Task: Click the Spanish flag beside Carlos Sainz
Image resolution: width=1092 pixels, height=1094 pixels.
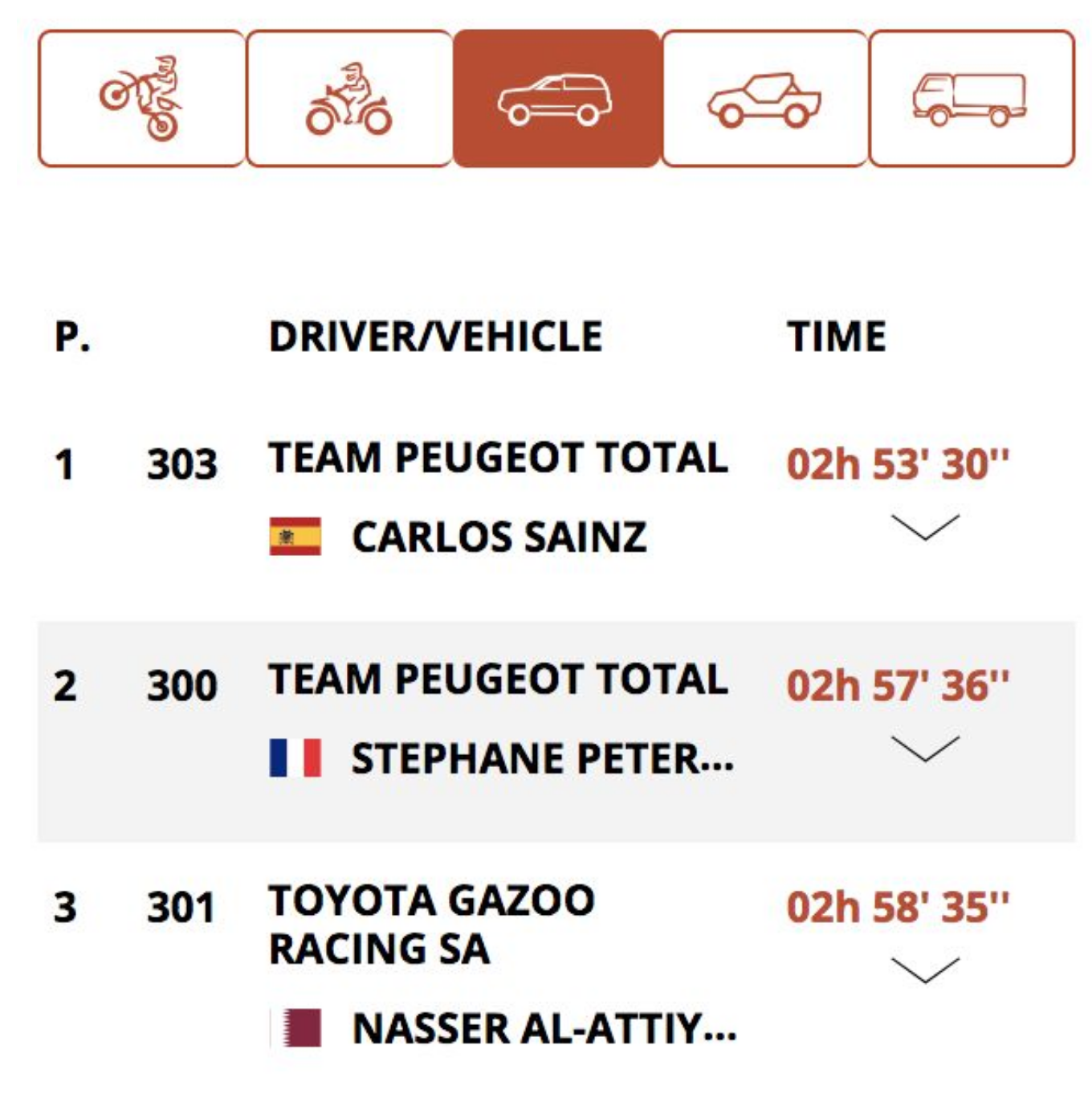Action: 295,537
